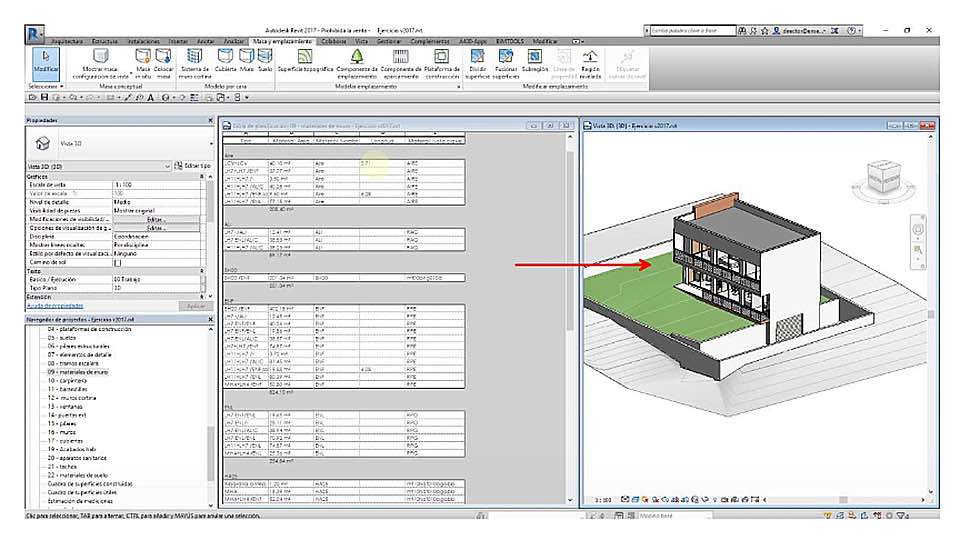Click the project browser vertical scrollbar

click(x=211, y=453)
